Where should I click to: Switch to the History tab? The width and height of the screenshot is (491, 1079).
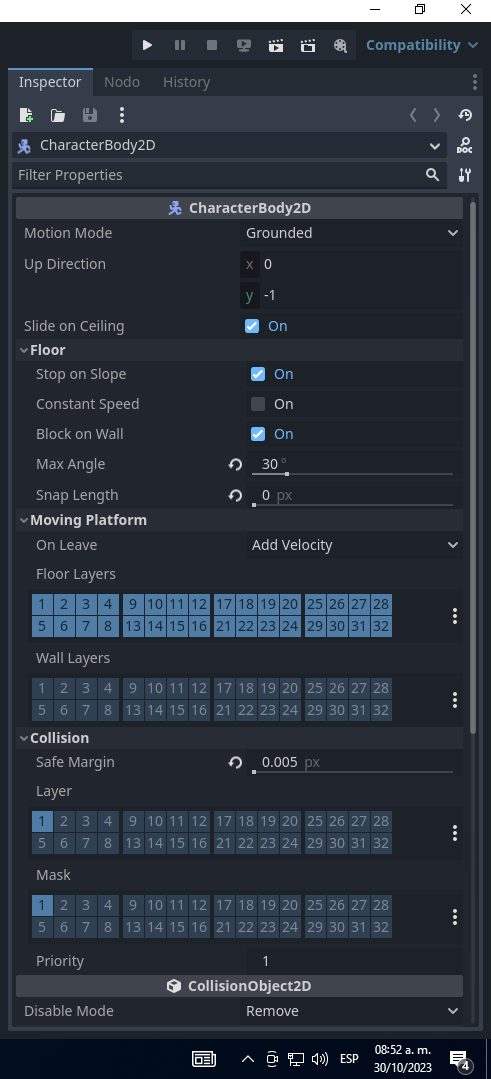tap(186, 82)
